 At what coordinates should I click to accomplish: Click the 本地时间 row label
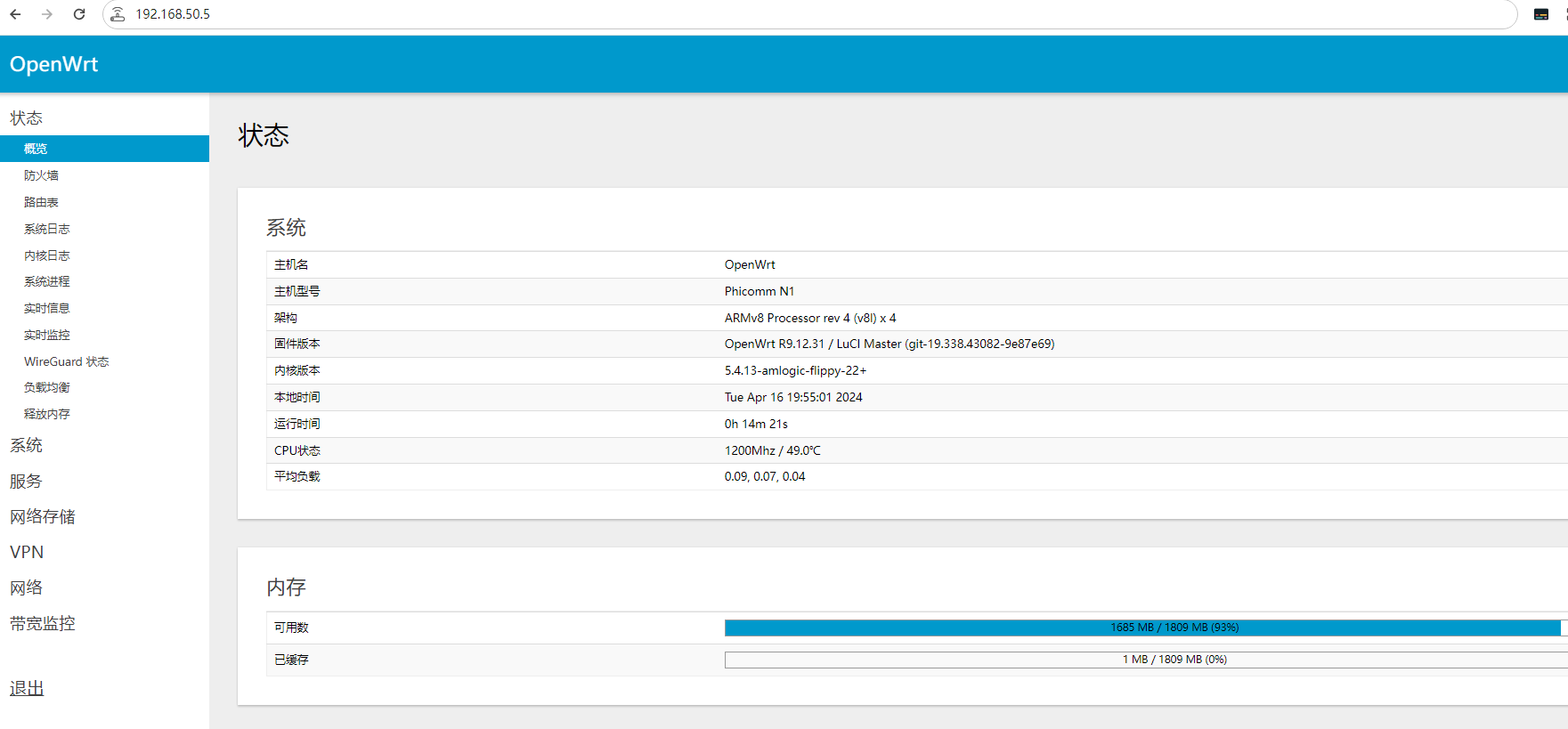pyautogui.click(x=297, y=397)
